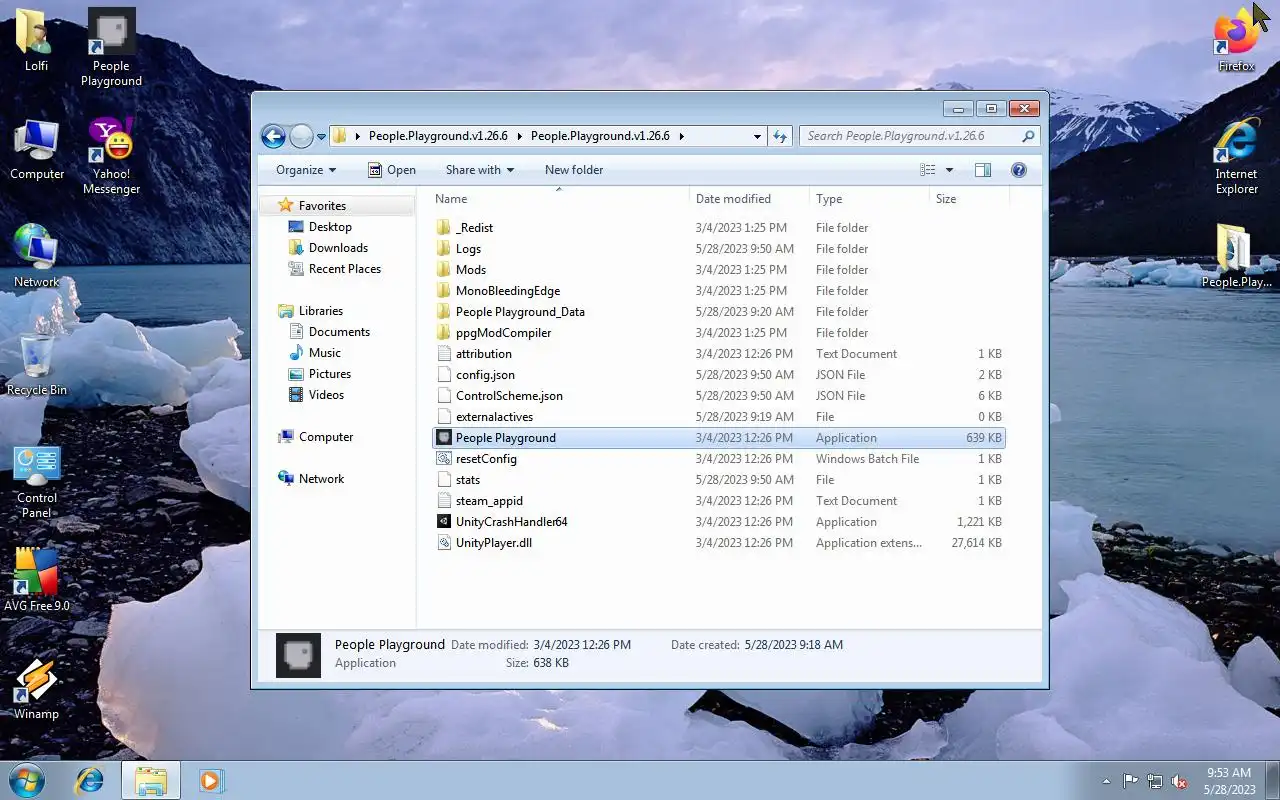The height and width of the screenshot is (800, 1280).
Task: Open the recent pages dropdown arrow
Action: (x=322, y=136)
